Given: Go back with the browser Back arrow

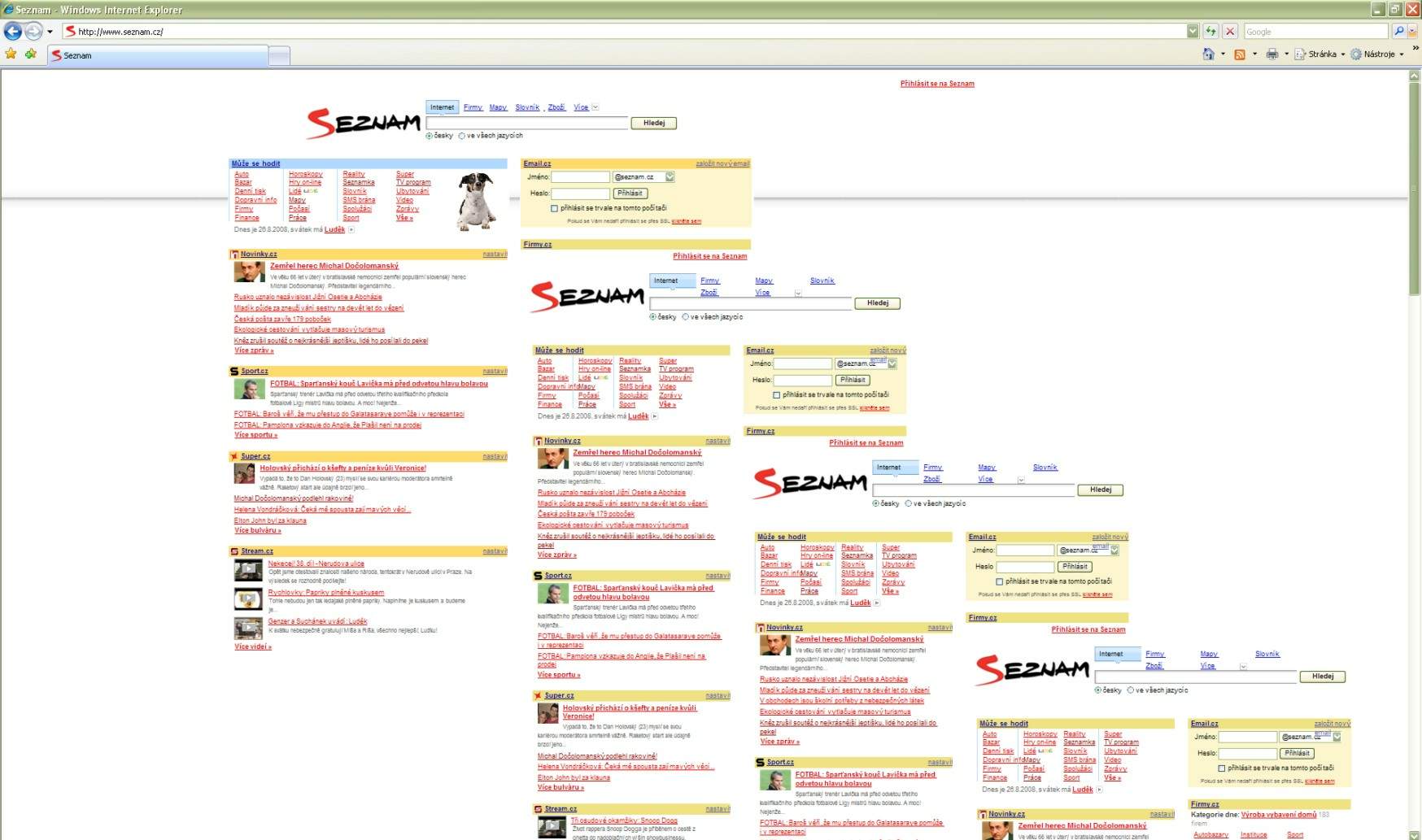Looking at the screenshot, I should 13,31.
